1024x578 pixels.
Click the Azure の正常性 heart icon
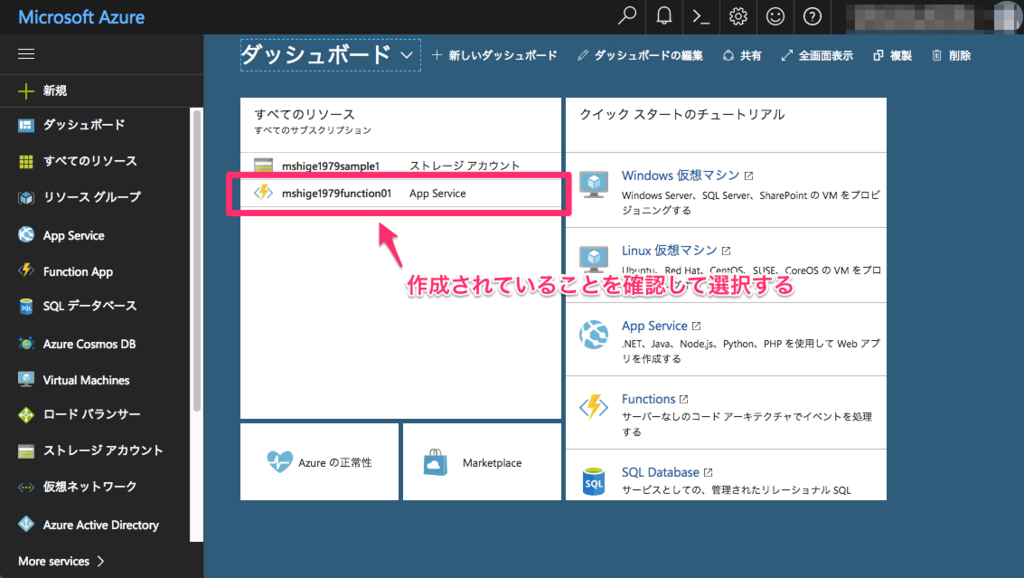280,462
